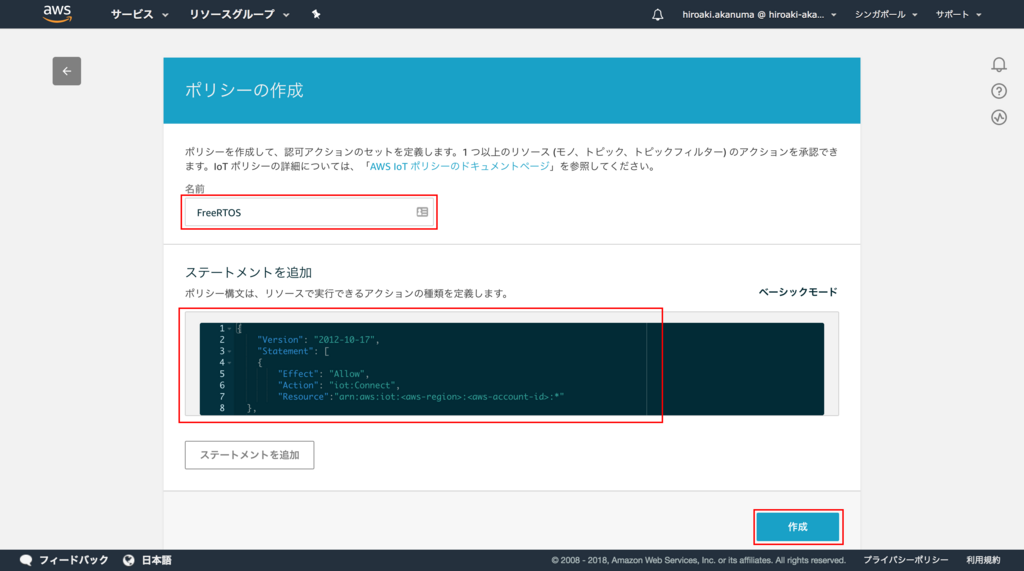Screen dimensions: 1024x571
Task: Open the サービス menu
Action: click(x=139, y=14)
